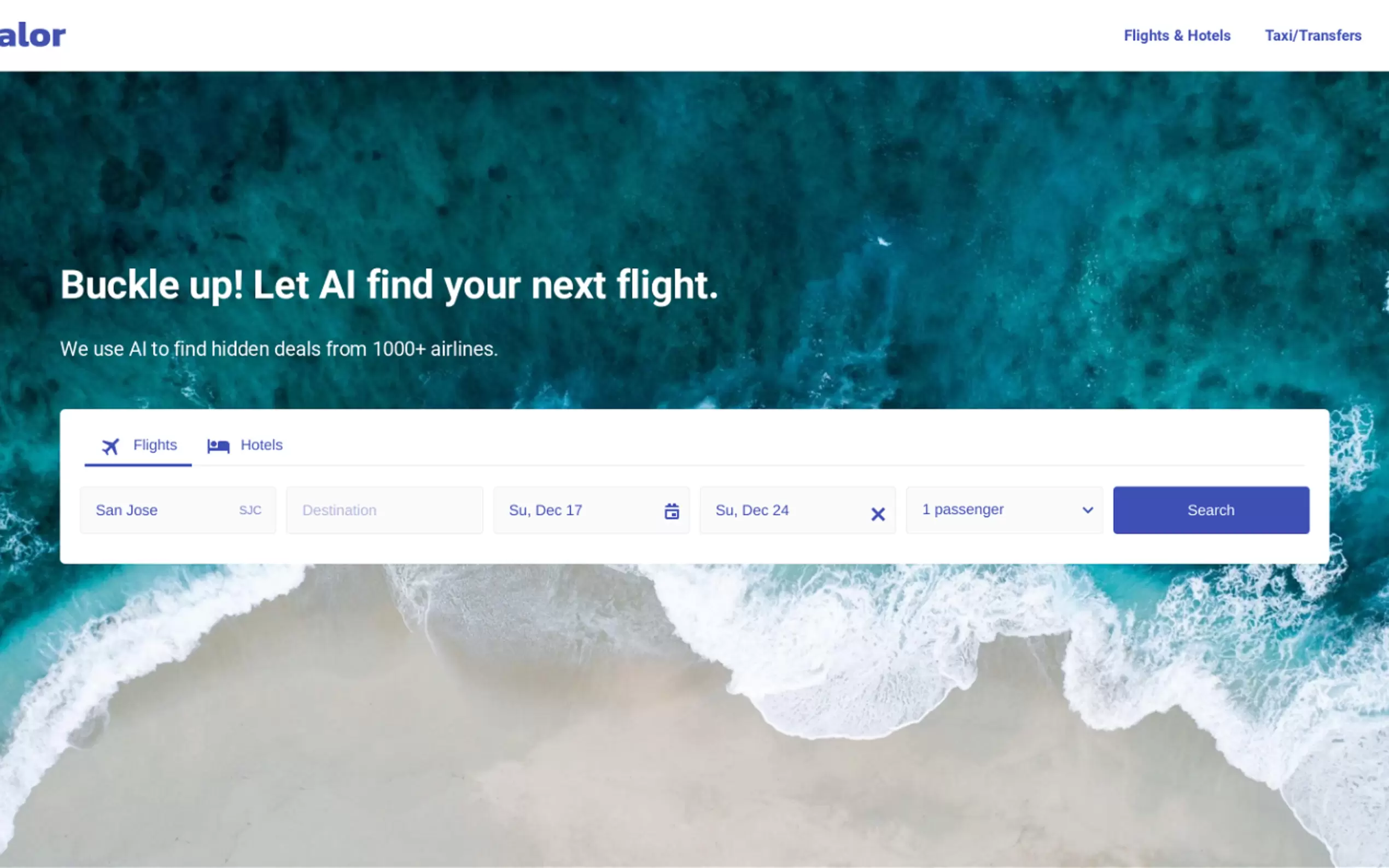Click the Search button
Image resolution: width=1389 pixels, height=868 pixels.
point(1211,510)
